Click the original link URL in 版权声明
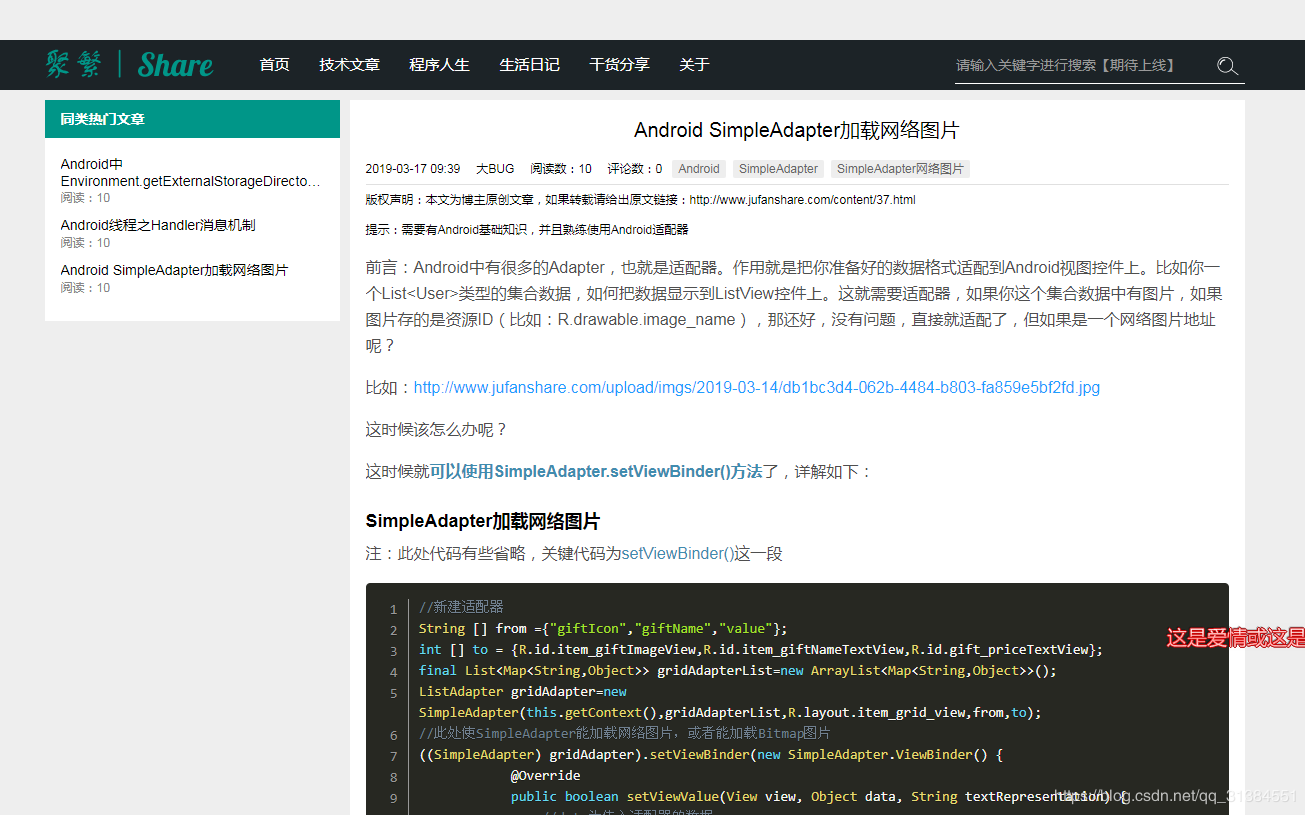The height and width of the screenshot is (815, 1305). 802,200
